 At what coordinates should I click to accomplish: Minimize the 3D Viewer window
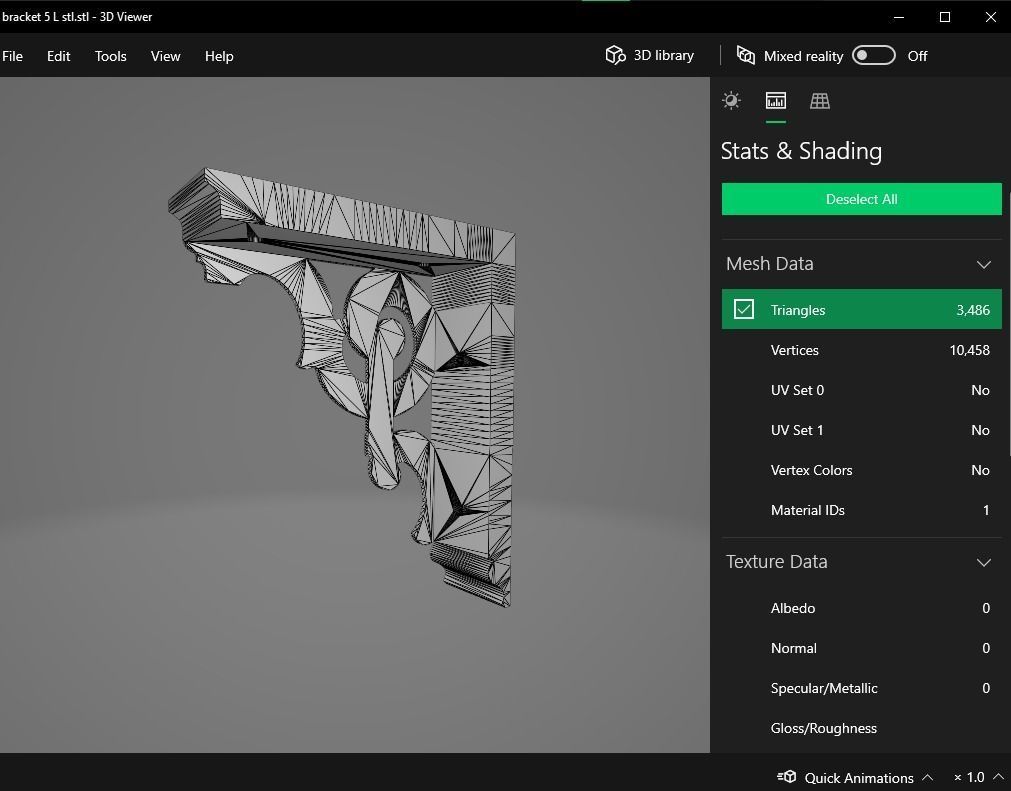[x=899, y=17]
